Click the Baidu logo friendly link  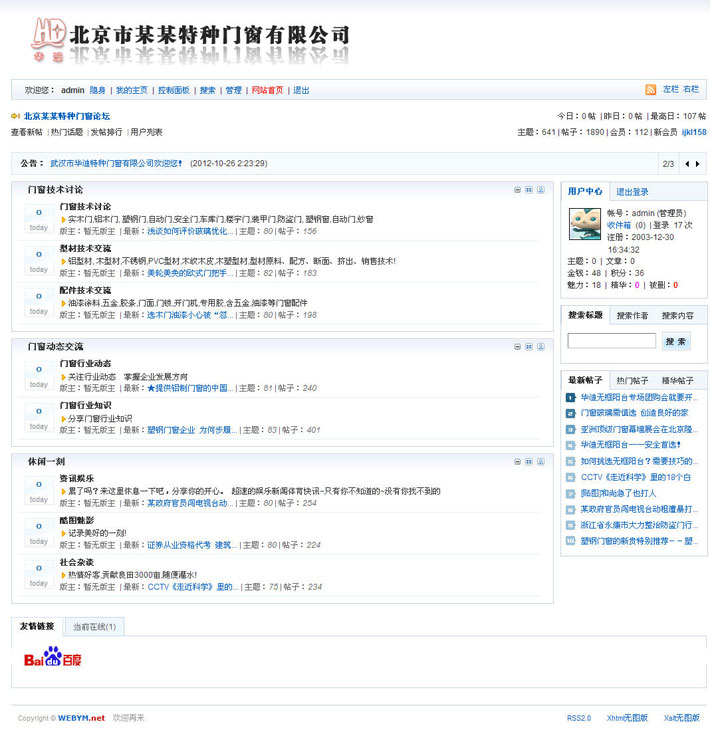[53, 658]
